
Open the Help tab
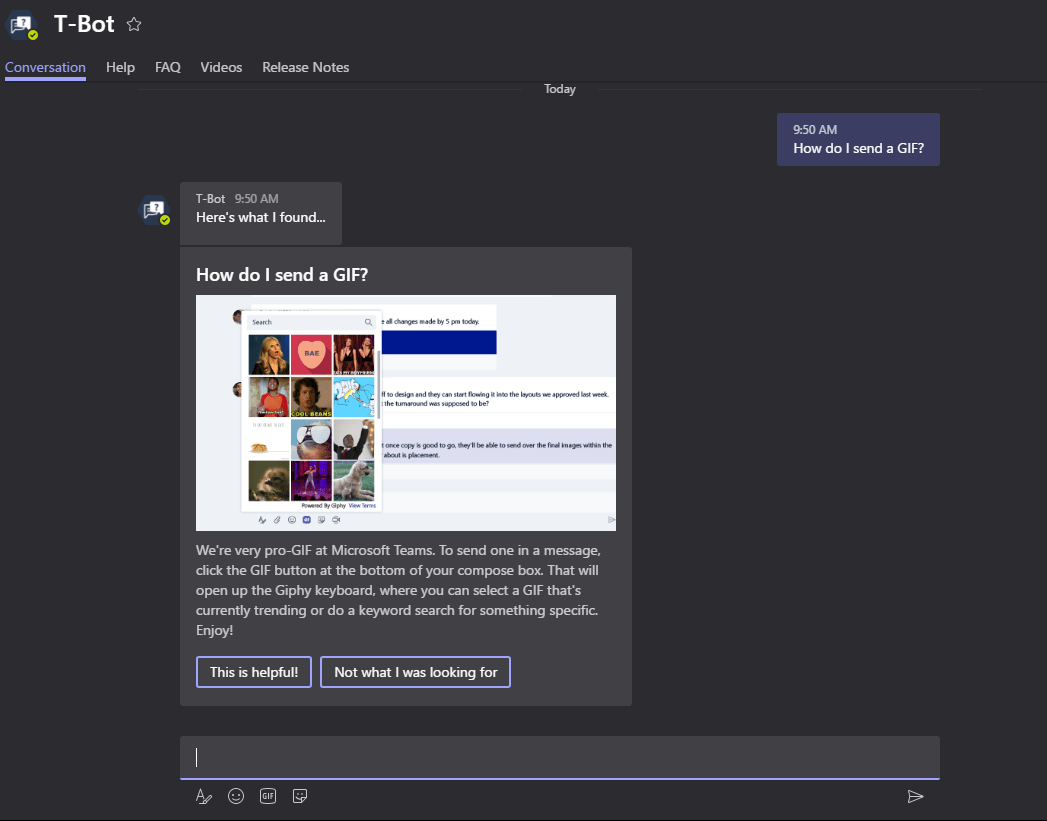click(x=120, y=67)
